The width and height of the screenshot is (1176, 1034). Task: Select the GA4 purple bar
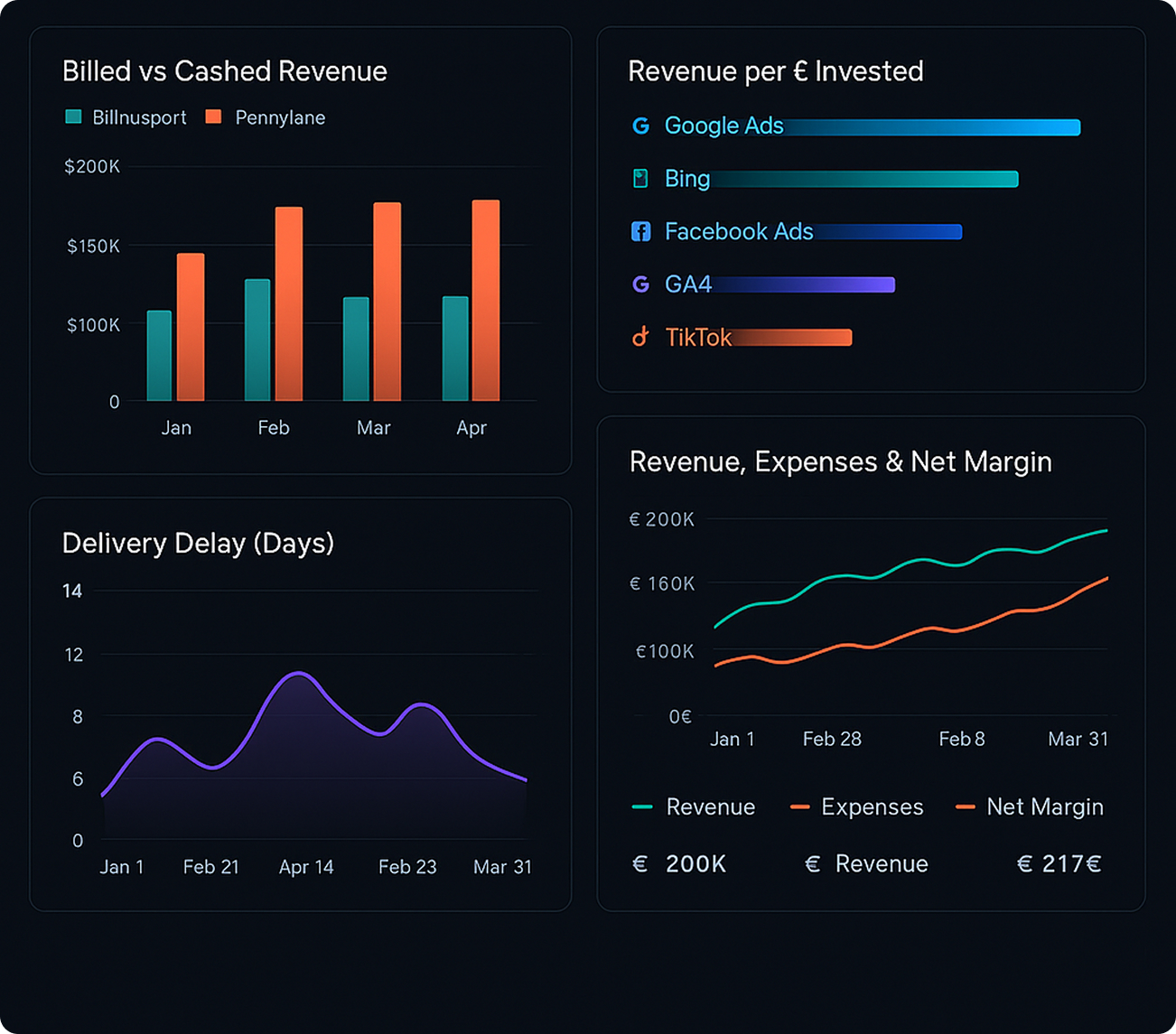(803, 284)
